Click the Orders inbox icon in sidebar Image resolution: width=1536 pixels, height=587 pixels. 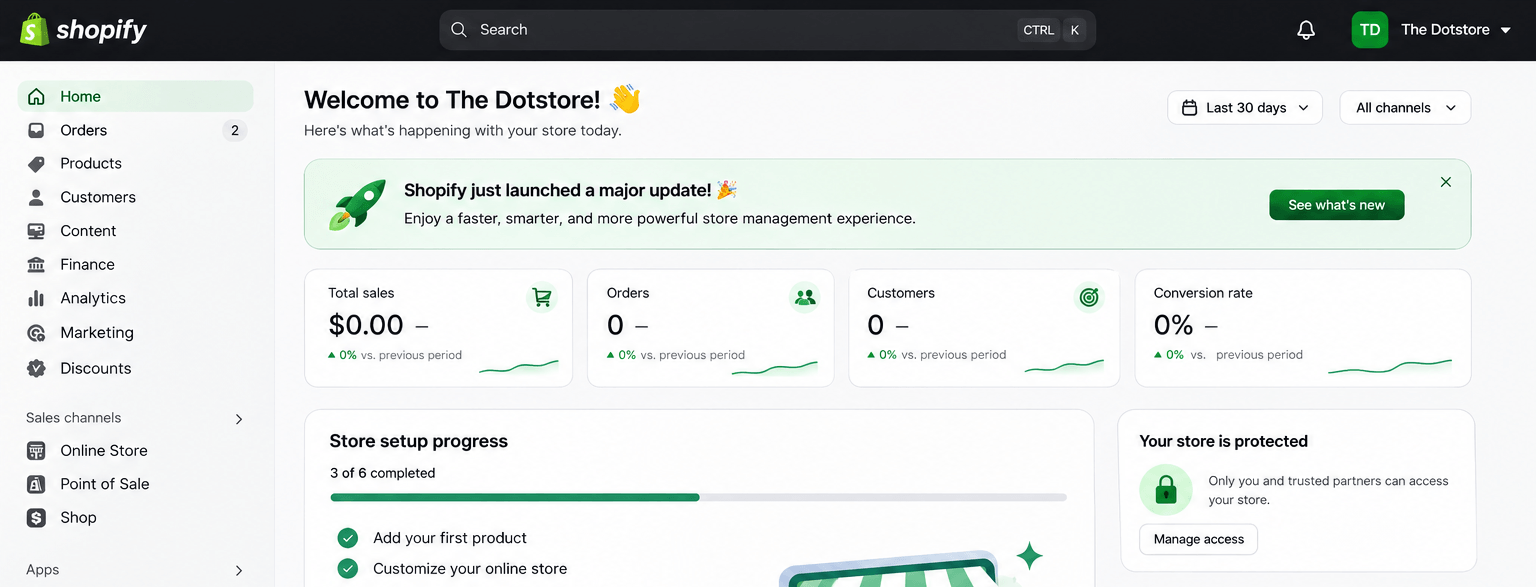point(36,130)
